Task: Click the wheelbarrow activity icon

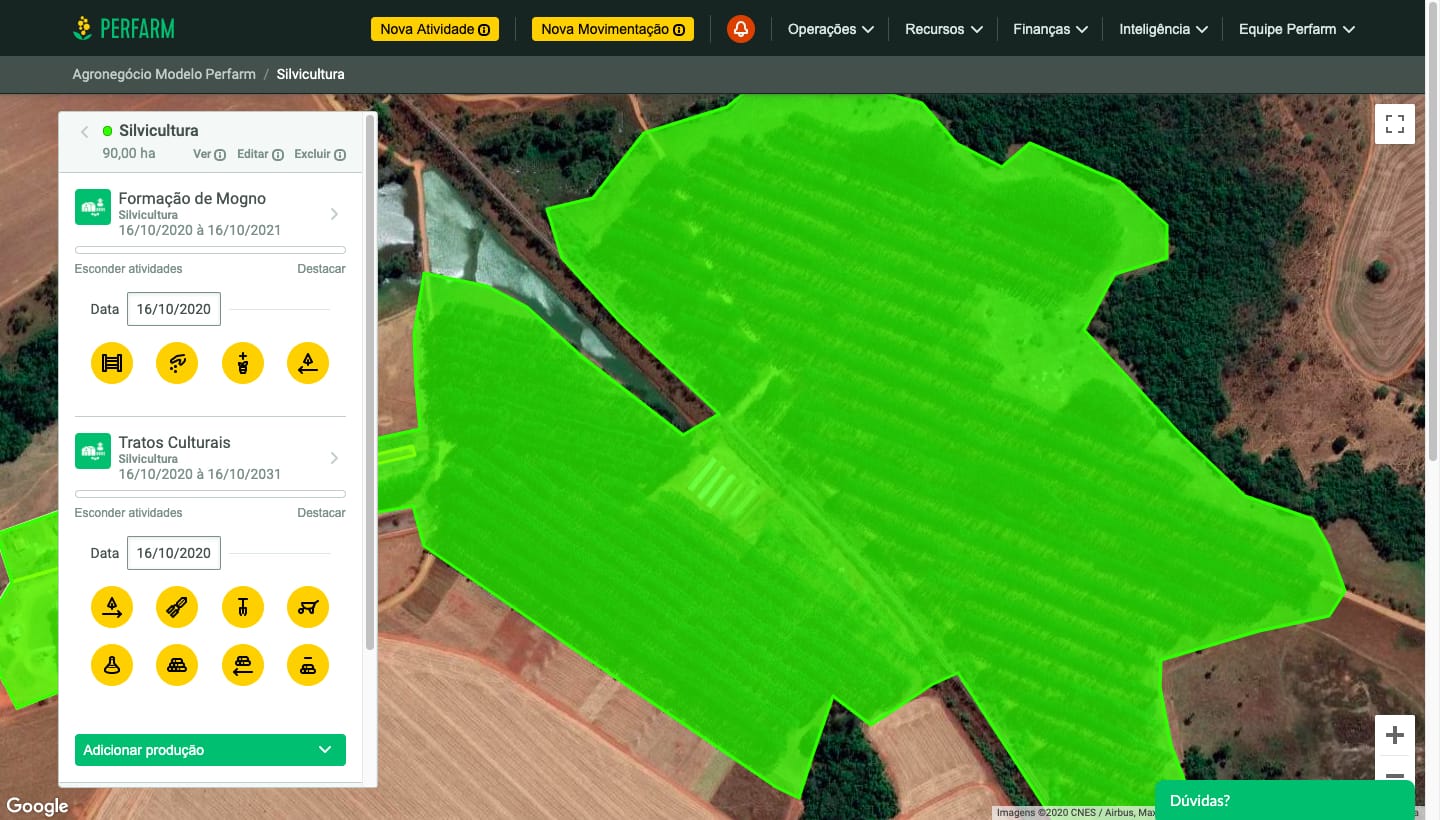Action: tap(308, 607)
